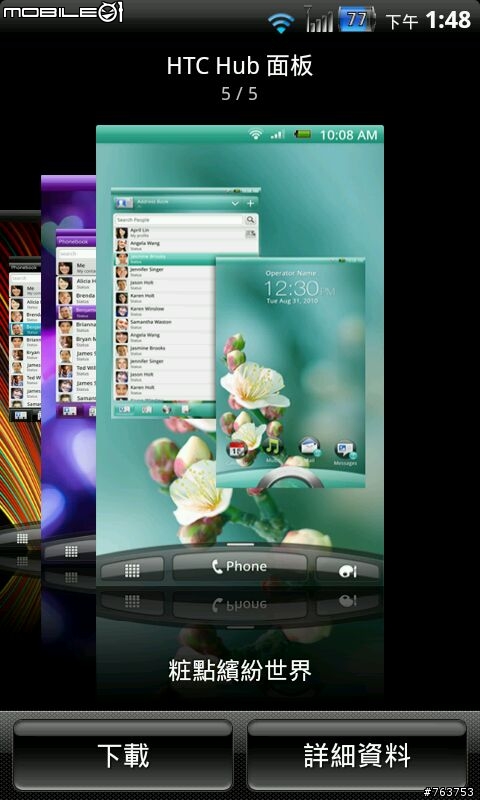The height and width of the screenshot is (800, 480).
Task: Tap the April Lin contact row
Action: click(x=186, y=233)
